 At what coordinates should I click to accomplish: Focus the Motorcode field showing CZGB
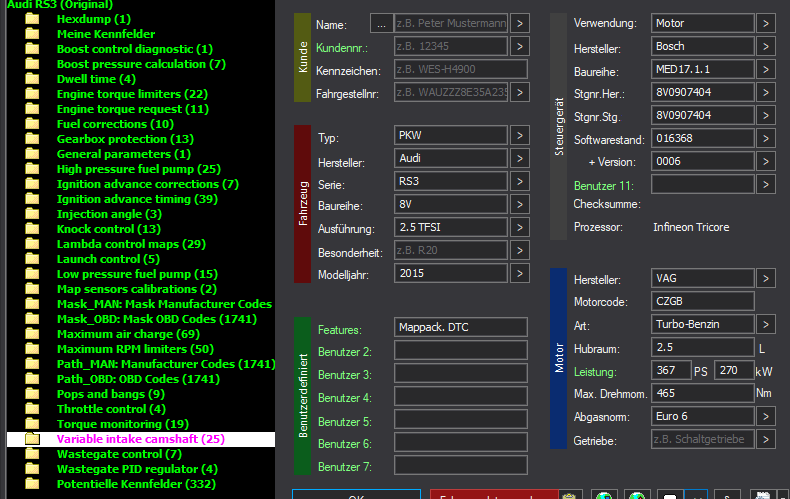click(702, 301)
